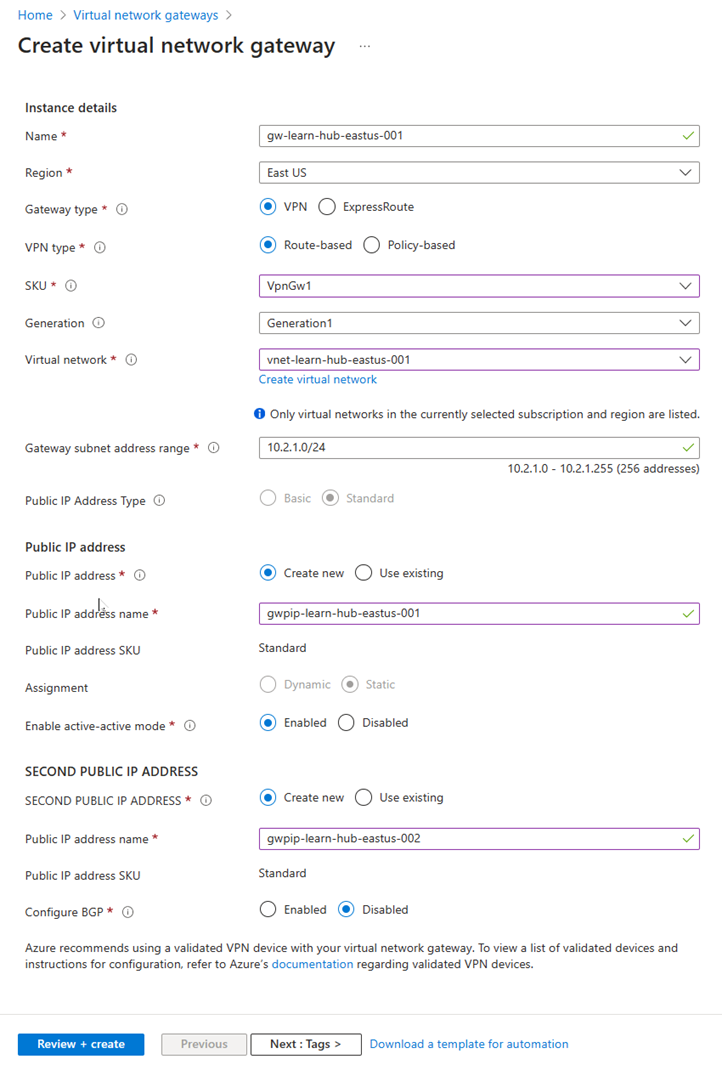722x1065 pixels.
Task: Click the Review + create button
Action: tap(81, 1044)
